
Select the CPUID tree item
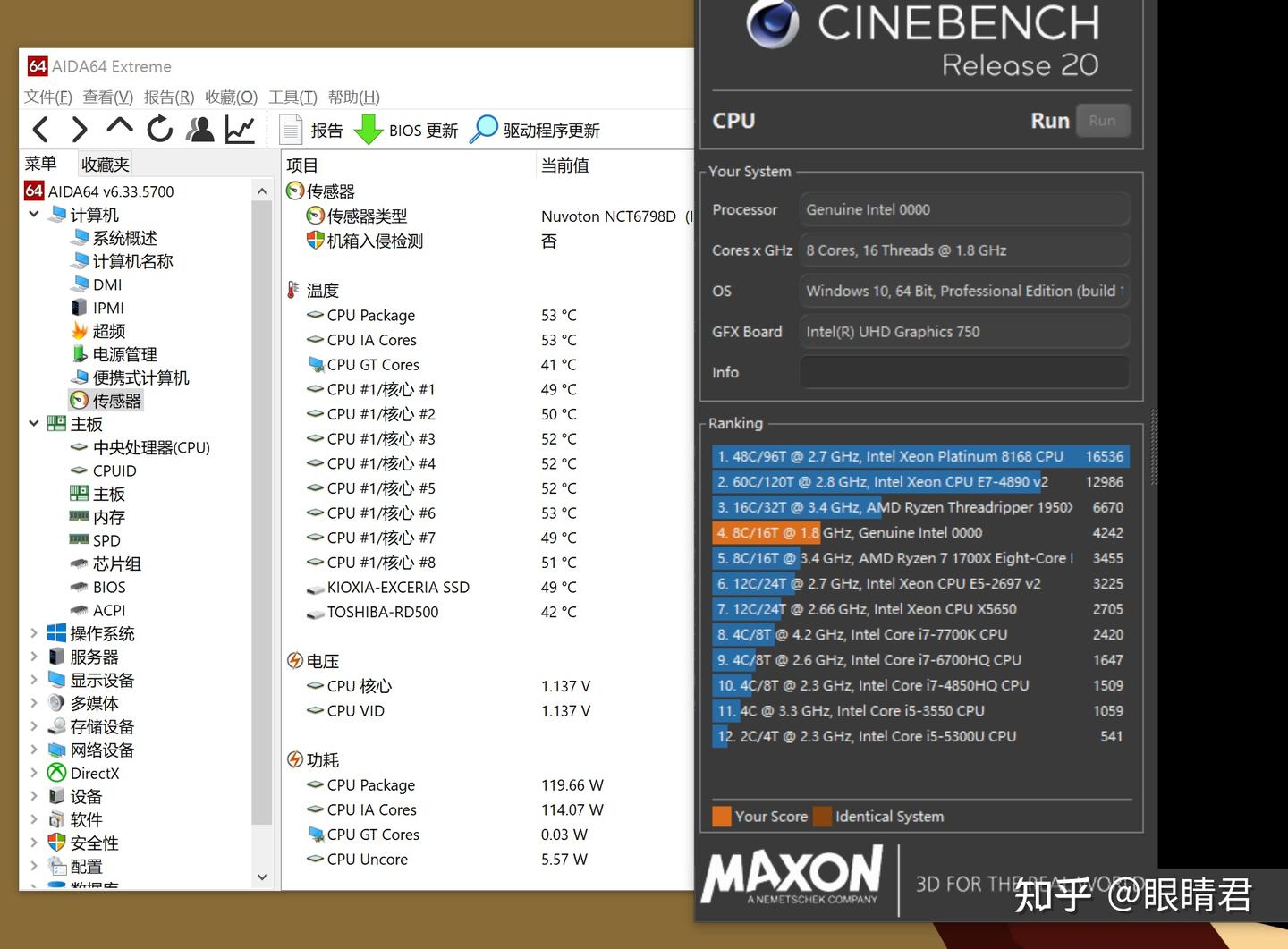(x=104, y=470)
